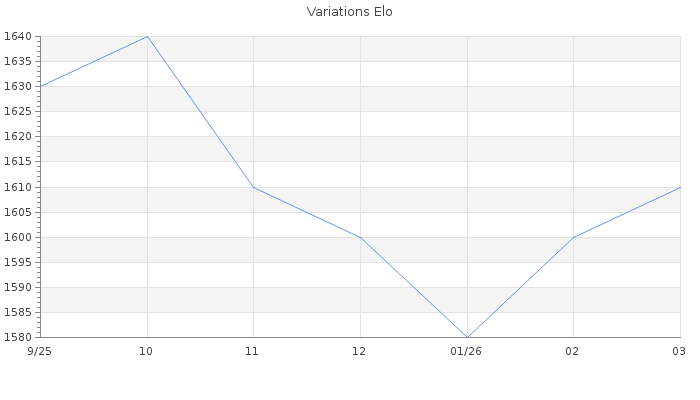This screenshot has width=700, height=400.
Task: Click the lowest line point at 01/26
Action: tap(467, 337)
